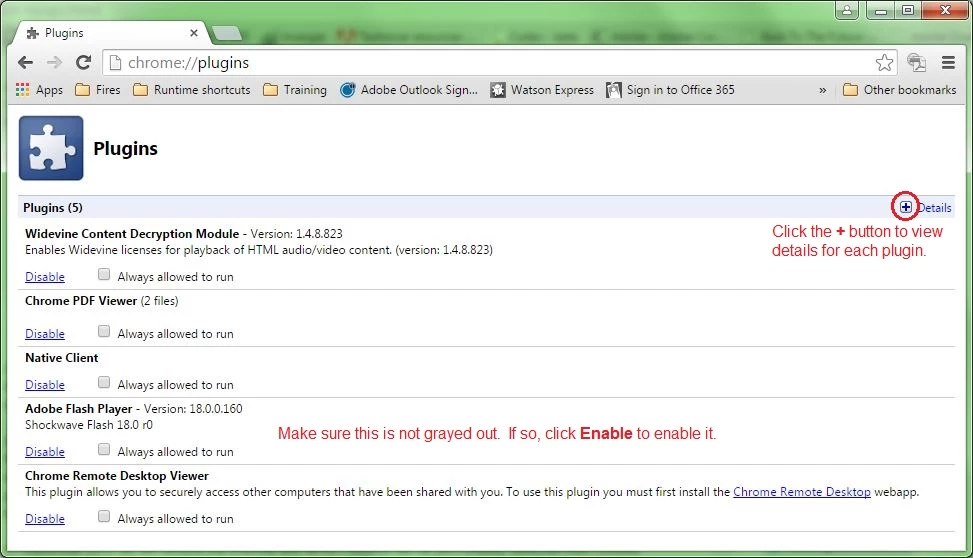
Task: Check Always allowed for Chrome PDF Viewer
Action: pyautogui.click(x=104, y=331)
